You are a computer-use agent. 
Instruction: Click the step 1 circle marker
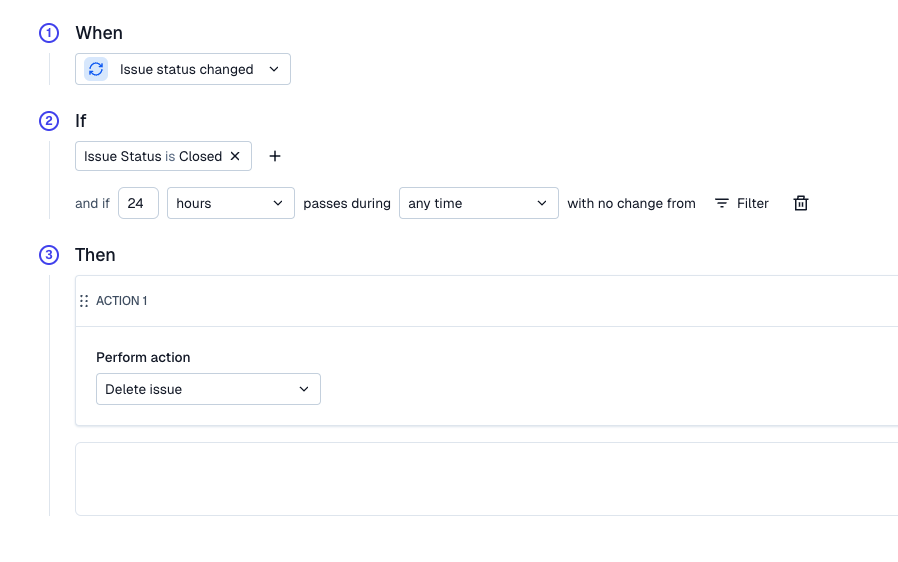[x=49, y=33]
